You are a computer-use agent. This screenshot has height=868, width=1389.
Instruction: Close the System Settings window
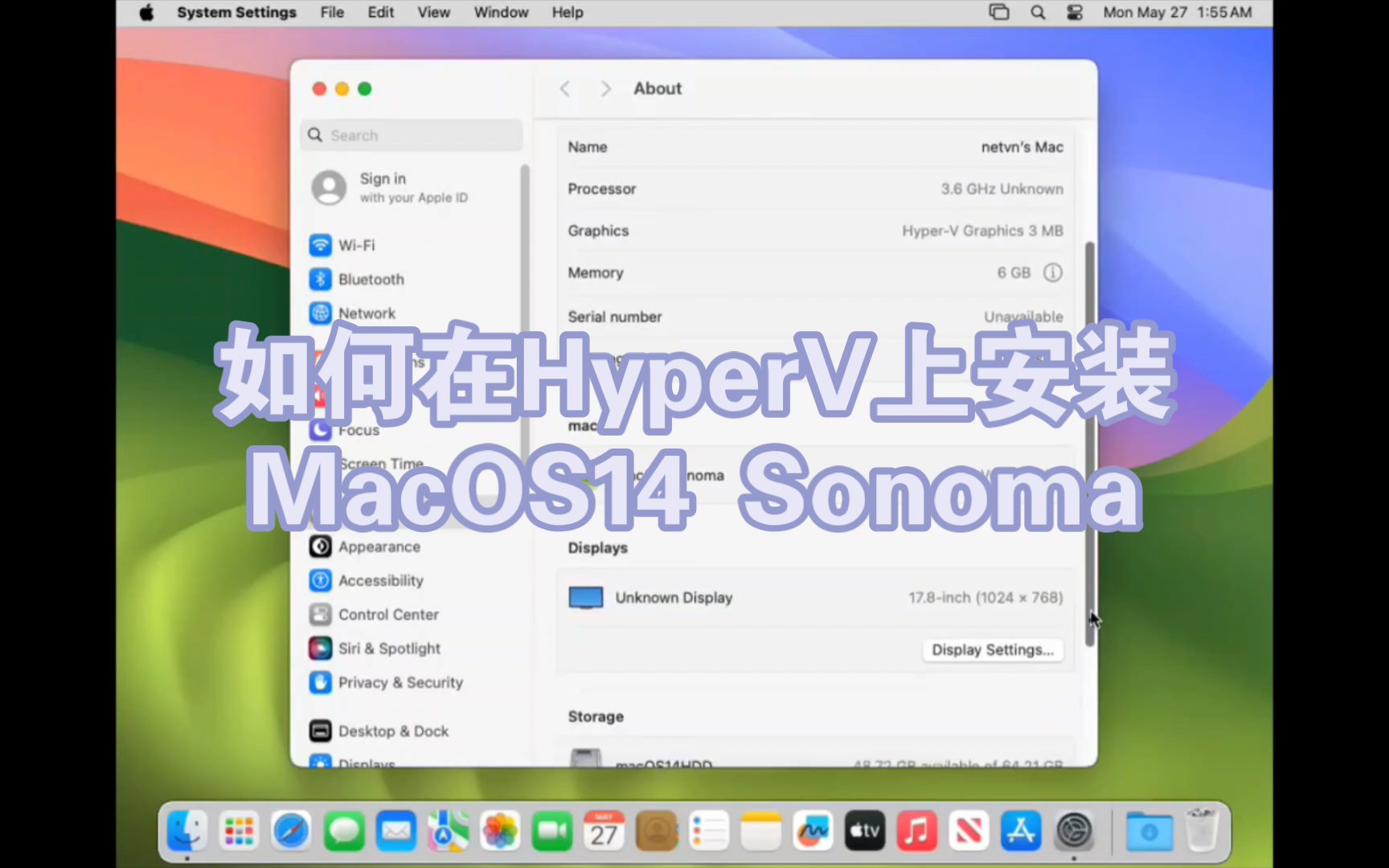(x=319, y=89)
